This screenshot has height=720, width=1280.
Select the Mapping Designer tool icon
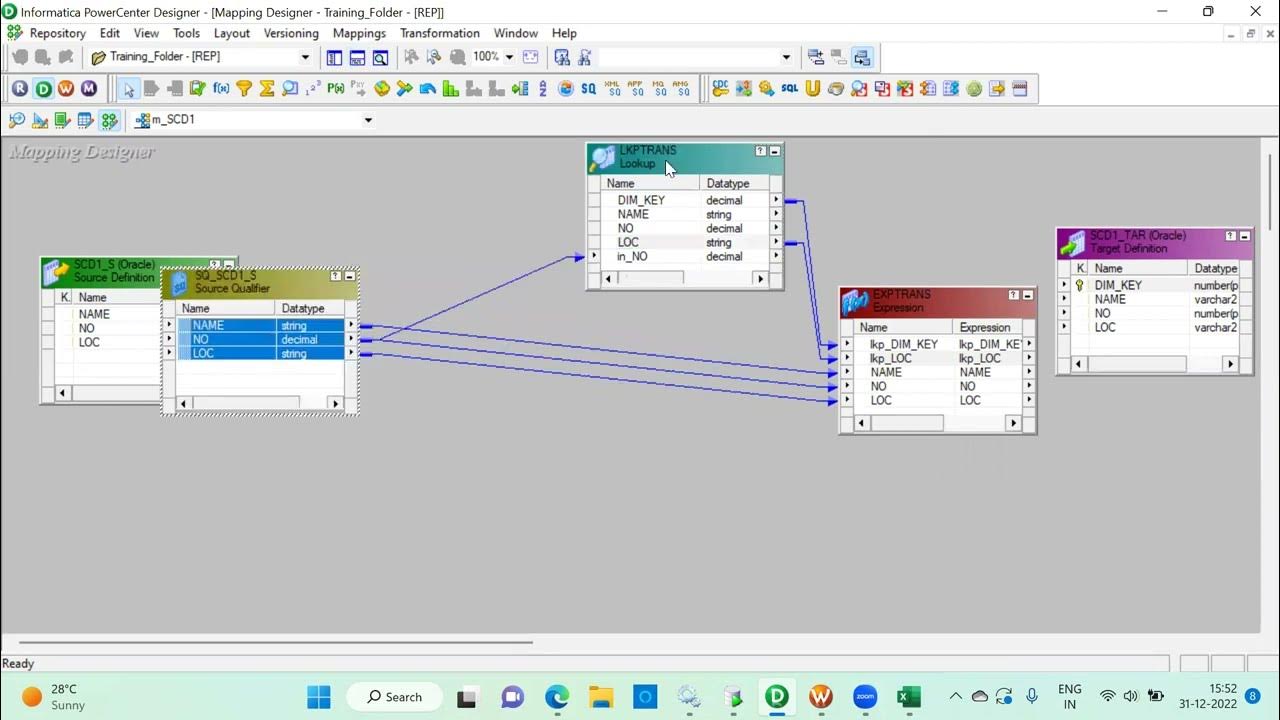109,120
